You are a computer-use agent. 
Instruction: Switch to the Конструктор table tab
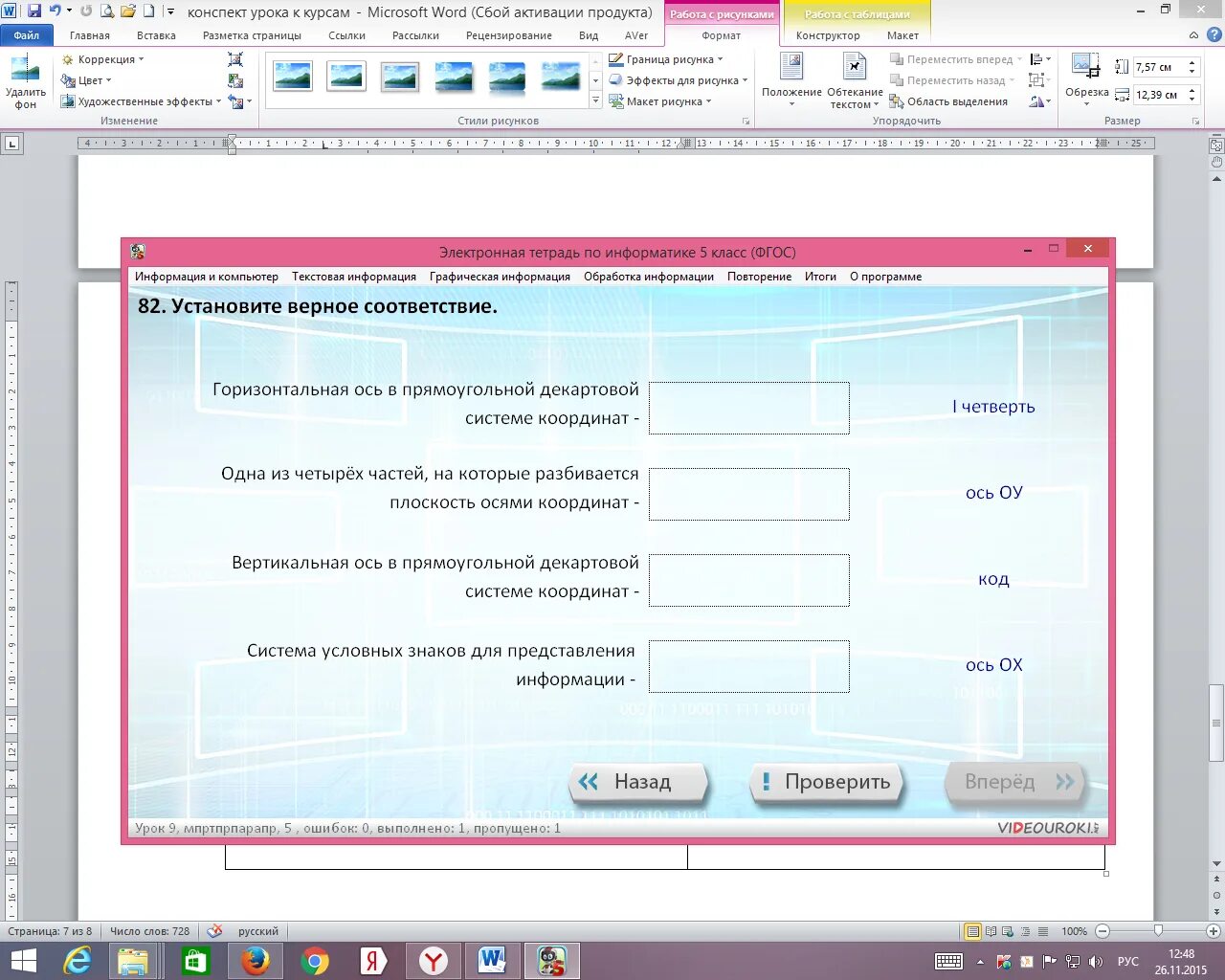click(x=828, y=35)
